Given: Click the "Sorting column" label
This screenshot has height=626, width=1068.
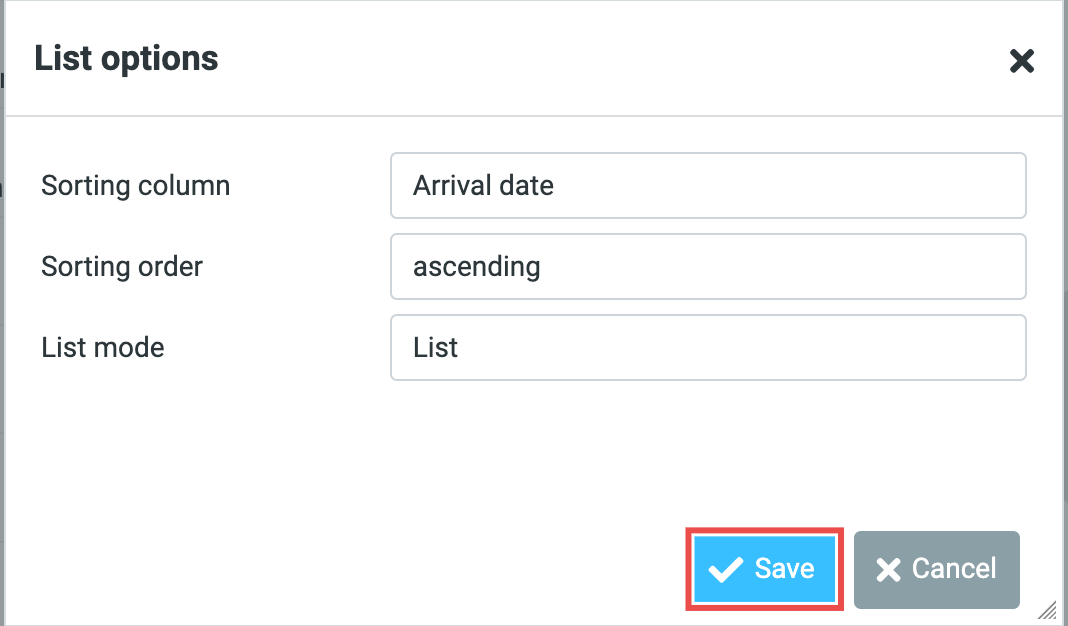Looking at the screenshot, I should 136,186.
